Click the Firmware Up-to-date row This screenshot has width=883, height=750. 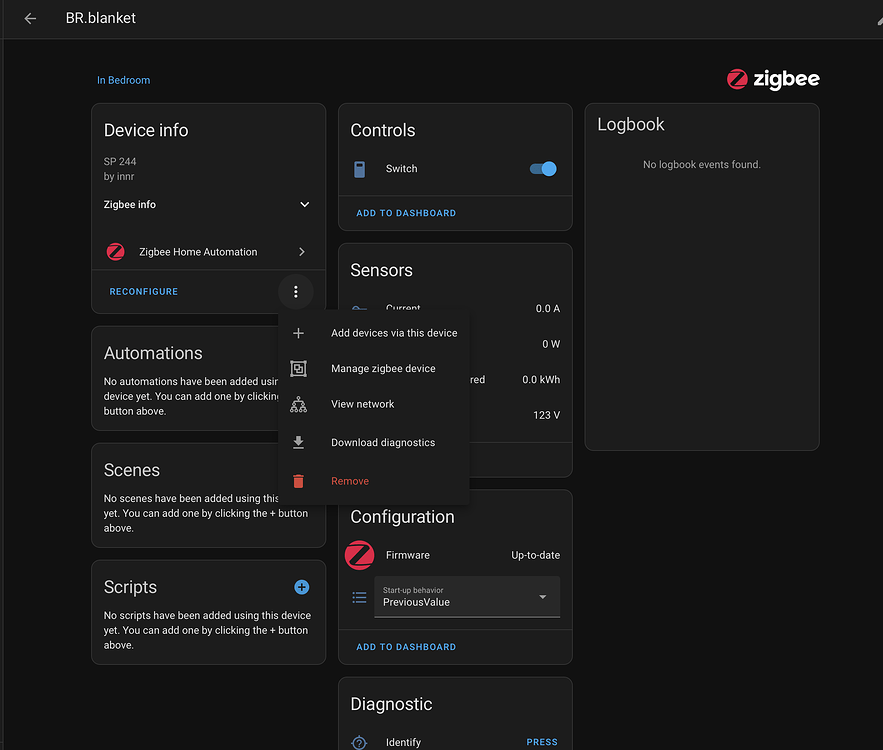click(x=455, y=555)
